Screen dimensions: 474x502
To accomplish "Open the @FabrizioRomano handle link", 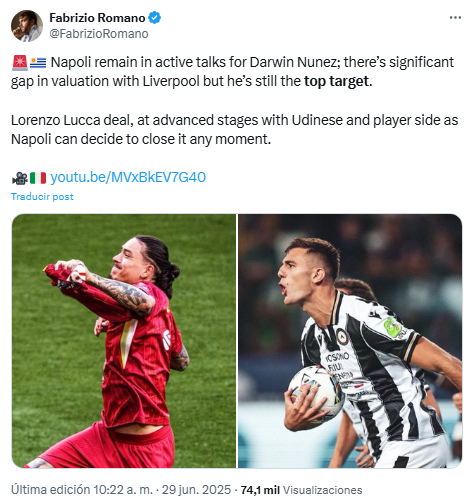I will click(99, 34).
